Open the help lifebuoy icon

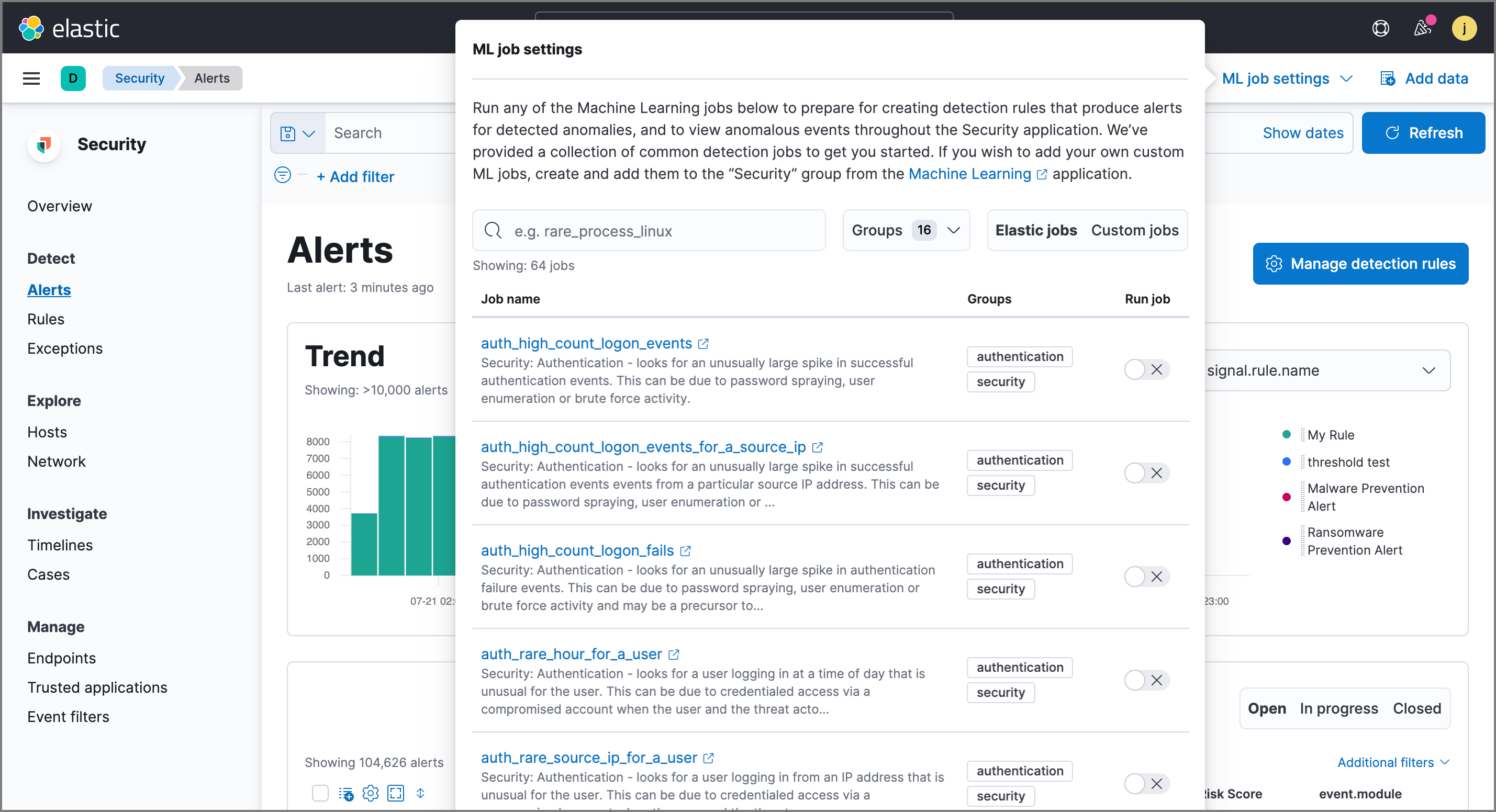pyautogui.click(x=1381, y=27)
